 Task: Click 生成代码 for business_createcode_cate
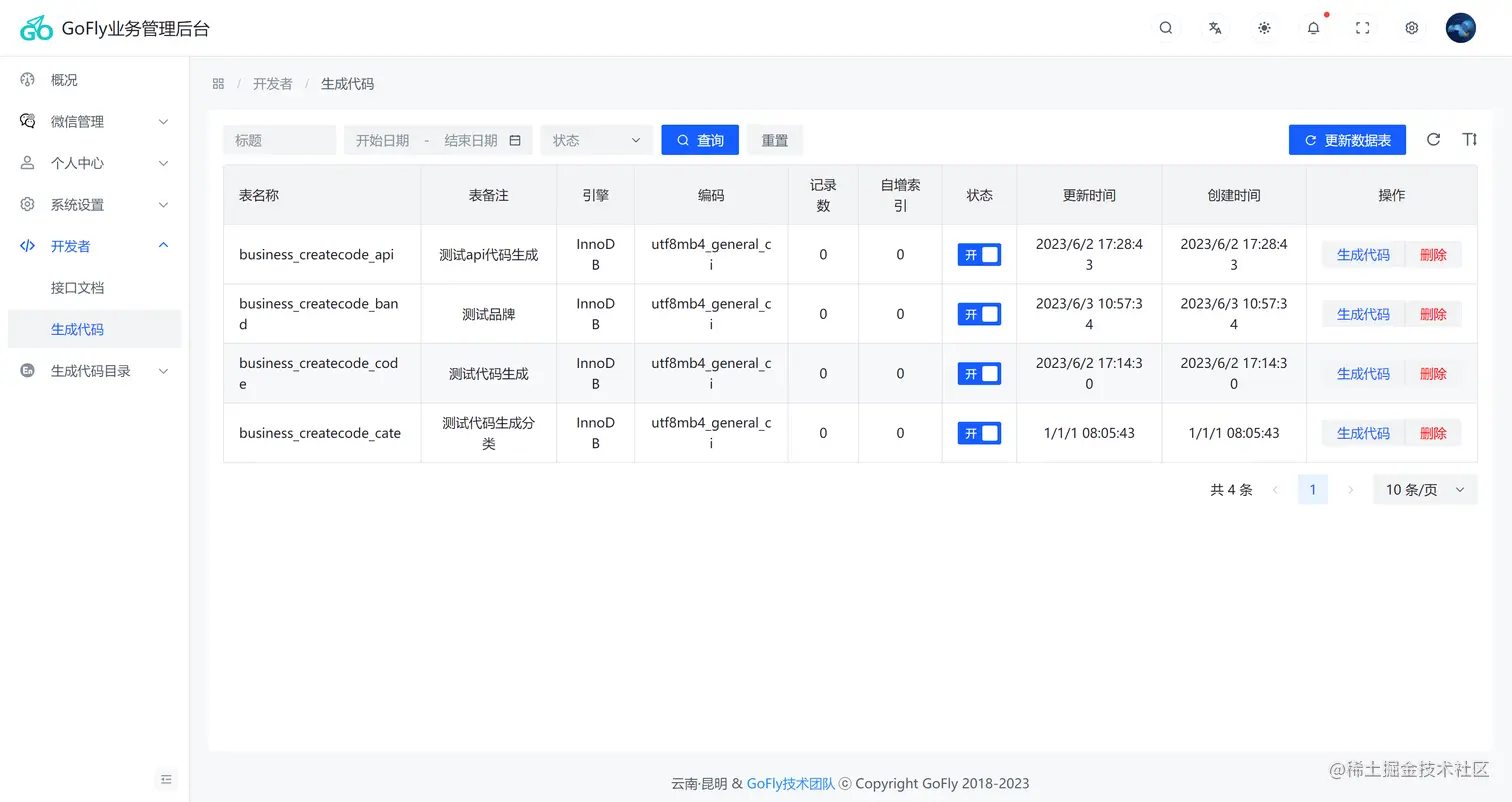(x=1363, y=433)
